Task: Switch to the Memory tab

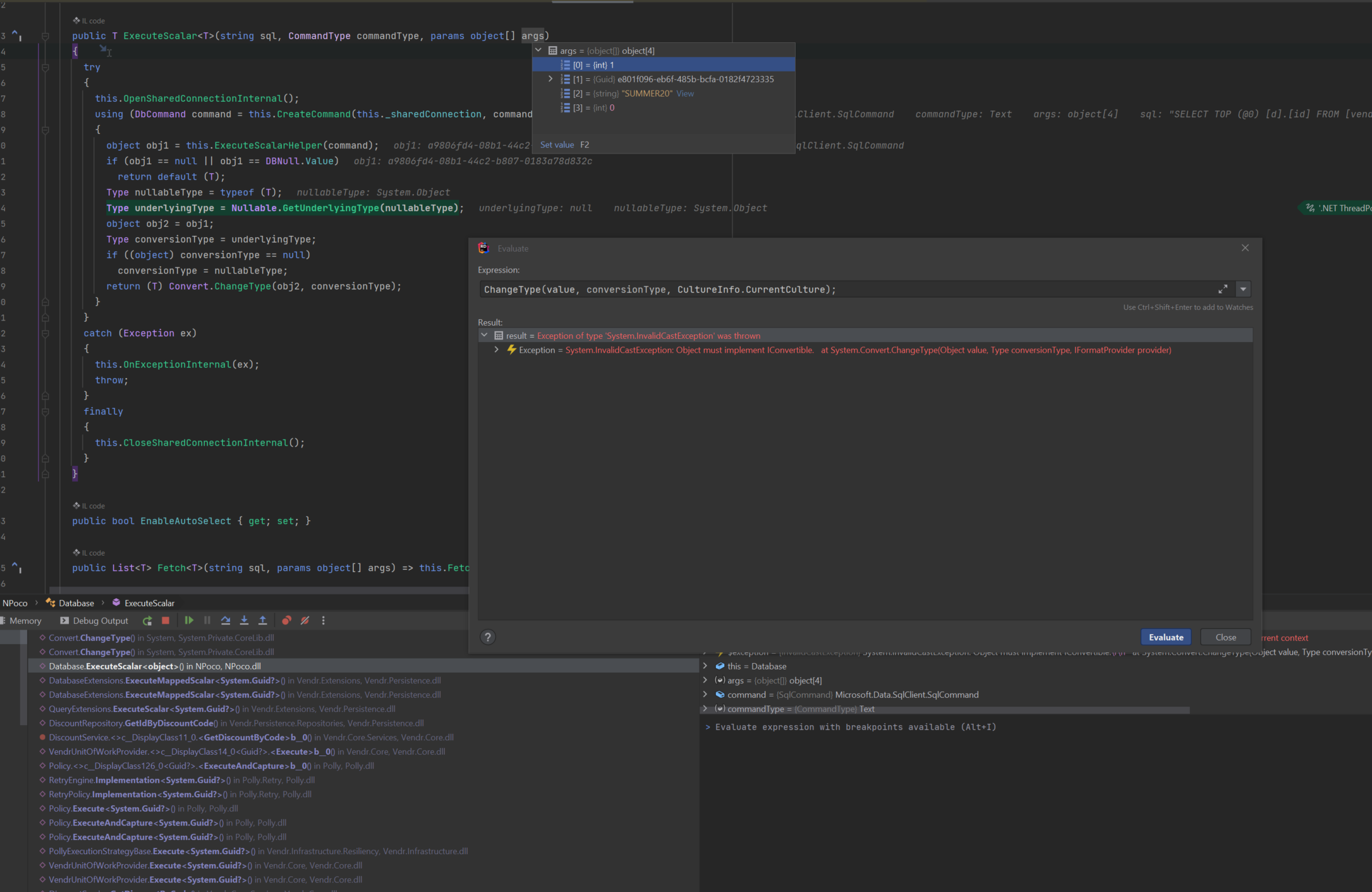Action: (x=21, y=621)
